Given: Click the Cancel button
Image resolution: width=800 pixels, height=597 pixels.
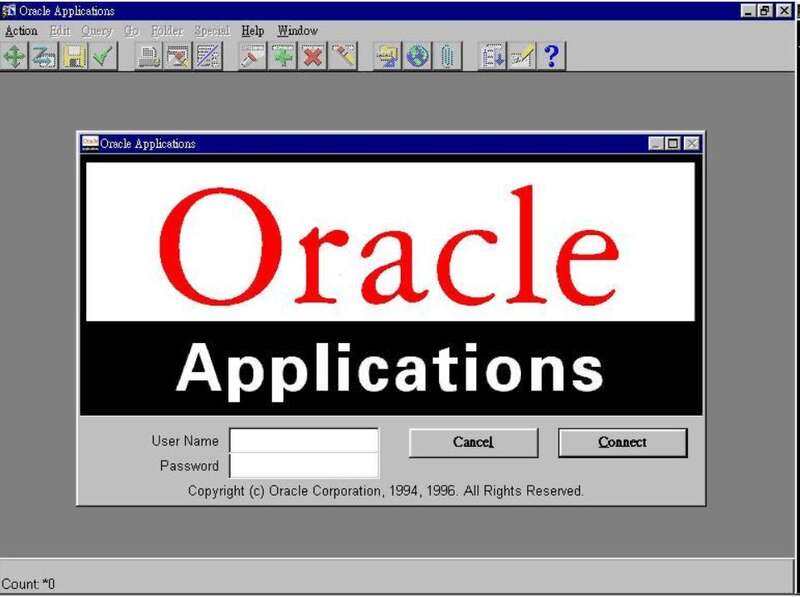Looking at the screenshot, I should 473,442.
